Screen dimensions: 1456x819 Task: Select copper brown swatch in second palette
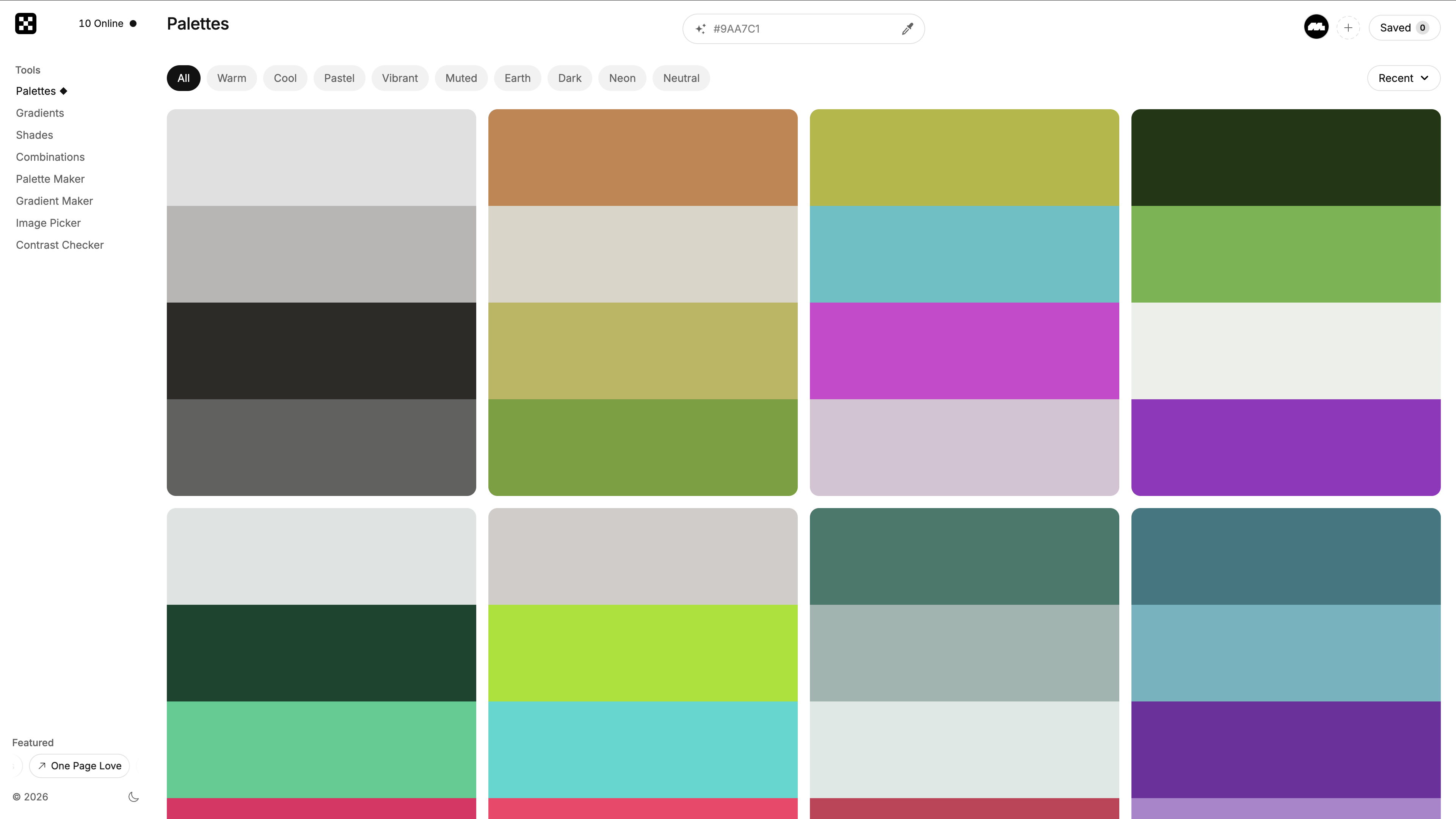pos(643,158)
